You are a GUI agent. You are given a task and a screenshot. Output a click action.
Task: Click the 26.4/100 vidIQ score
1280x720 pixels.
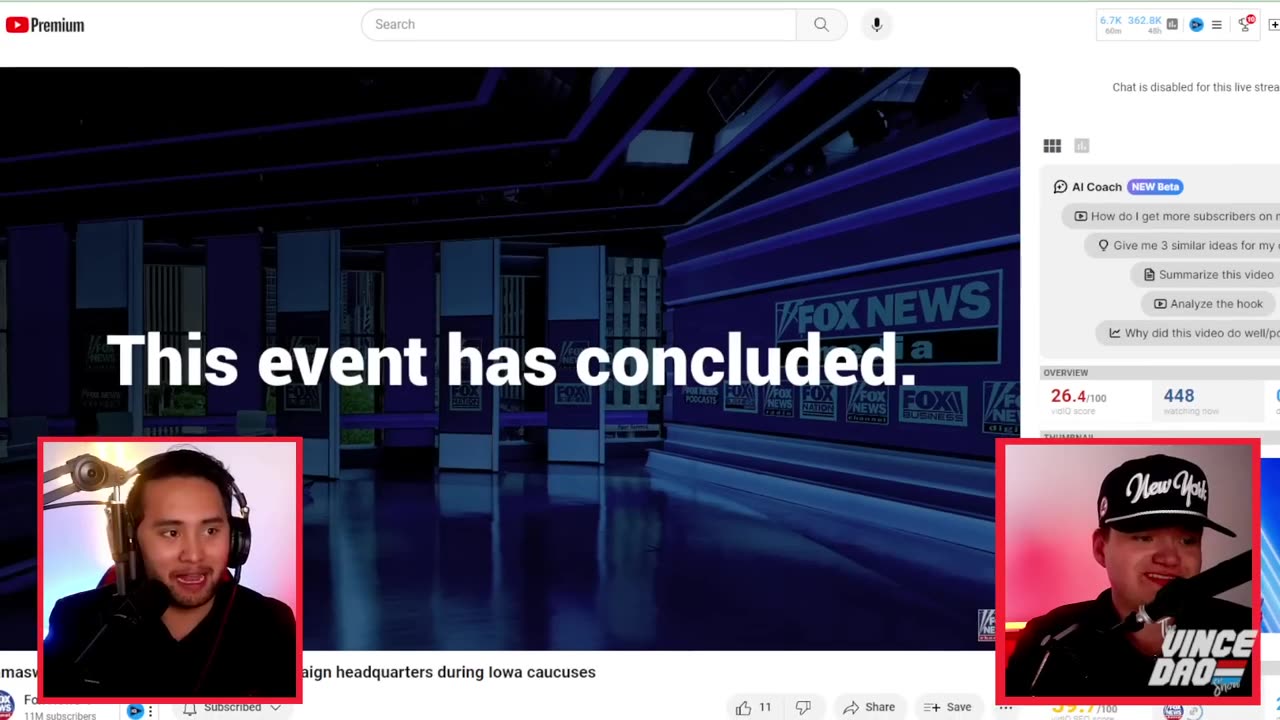pos(1078,396)
